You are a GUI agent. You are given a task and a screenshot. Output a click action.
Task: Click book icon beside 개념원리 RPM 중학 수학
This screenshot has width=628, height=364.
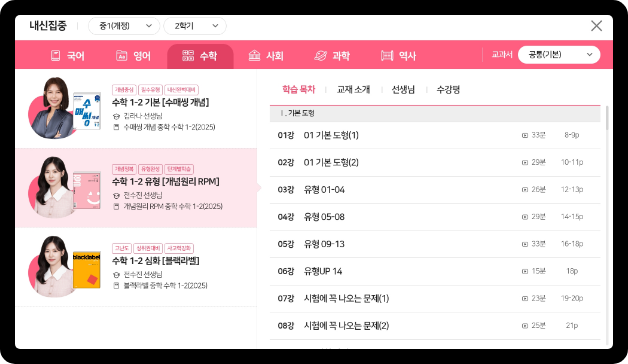[x=116, y=207]
